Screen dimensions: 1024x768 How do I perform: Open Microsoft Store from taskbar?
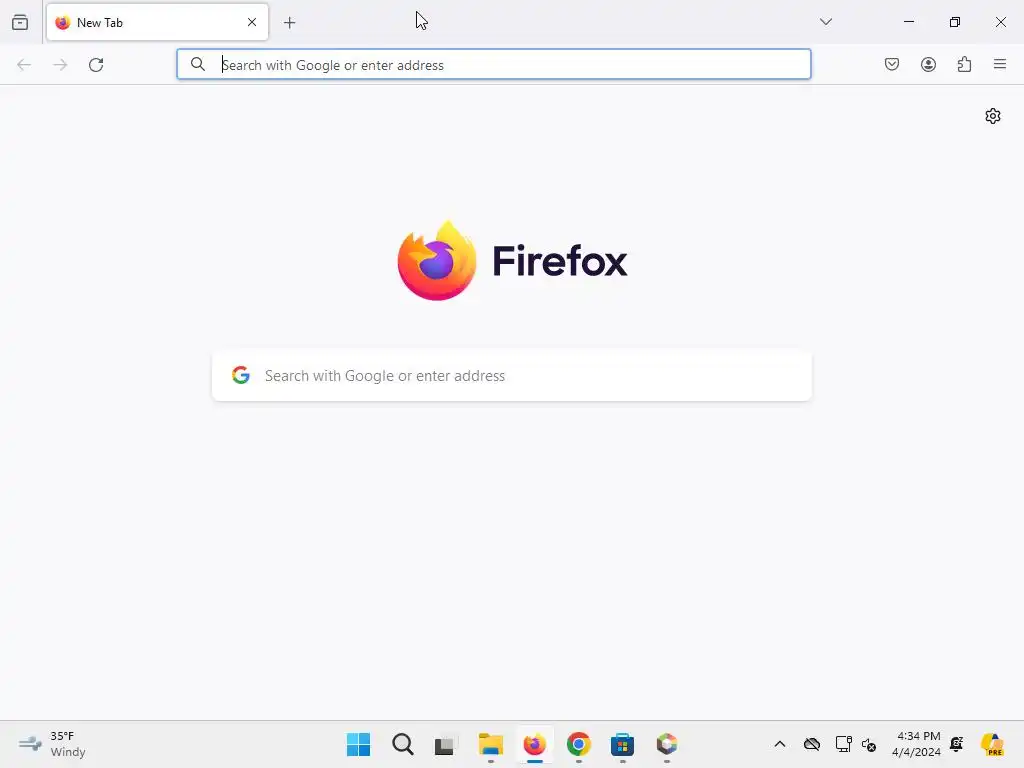click(622, 744)
